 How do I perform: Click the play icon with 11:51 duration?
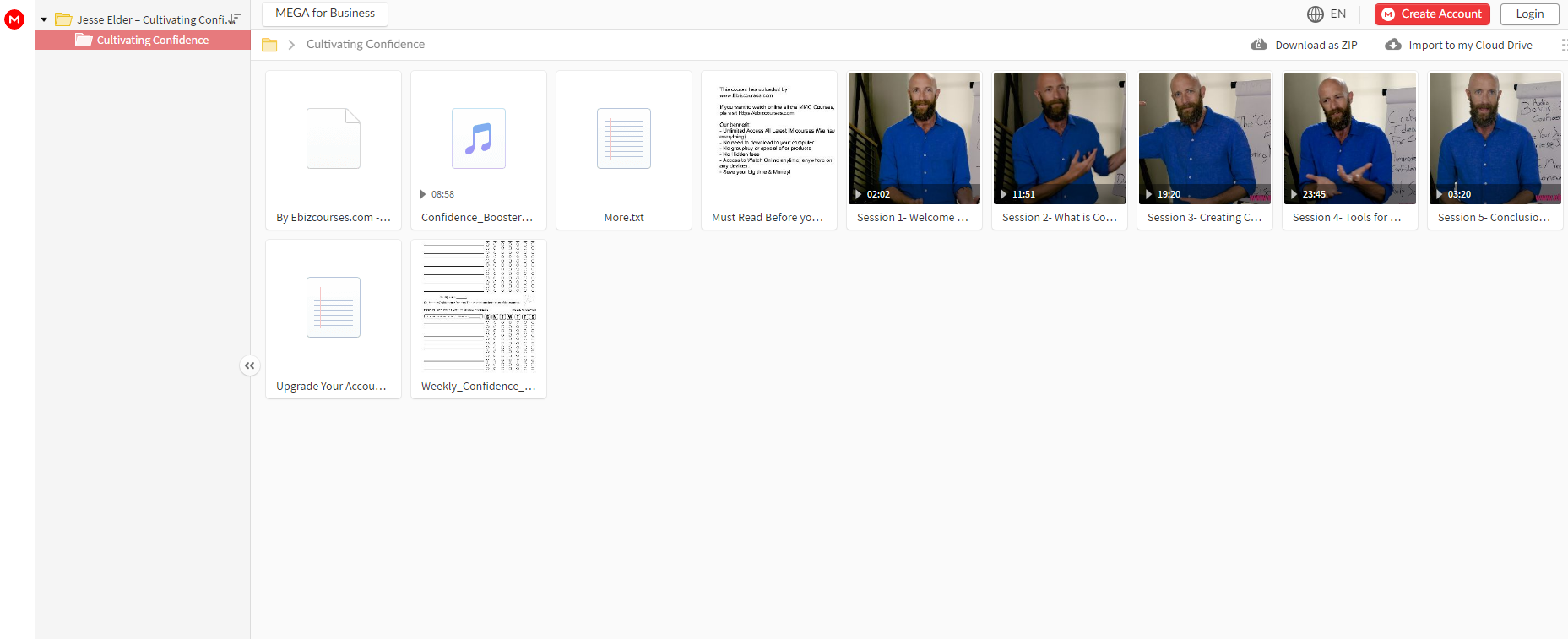point(1004,194)
